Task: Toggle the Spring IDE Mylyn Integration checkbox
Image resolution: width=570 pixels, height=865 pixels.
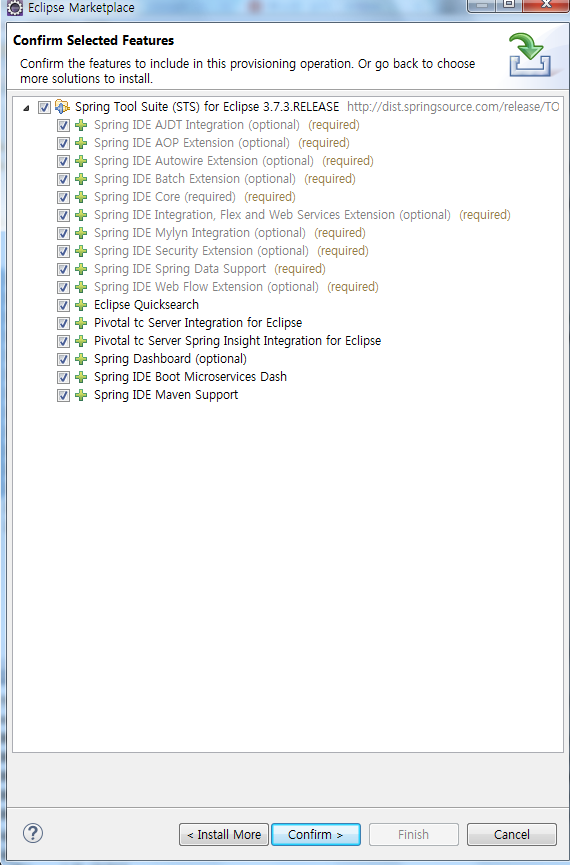Action: (63, 233)
